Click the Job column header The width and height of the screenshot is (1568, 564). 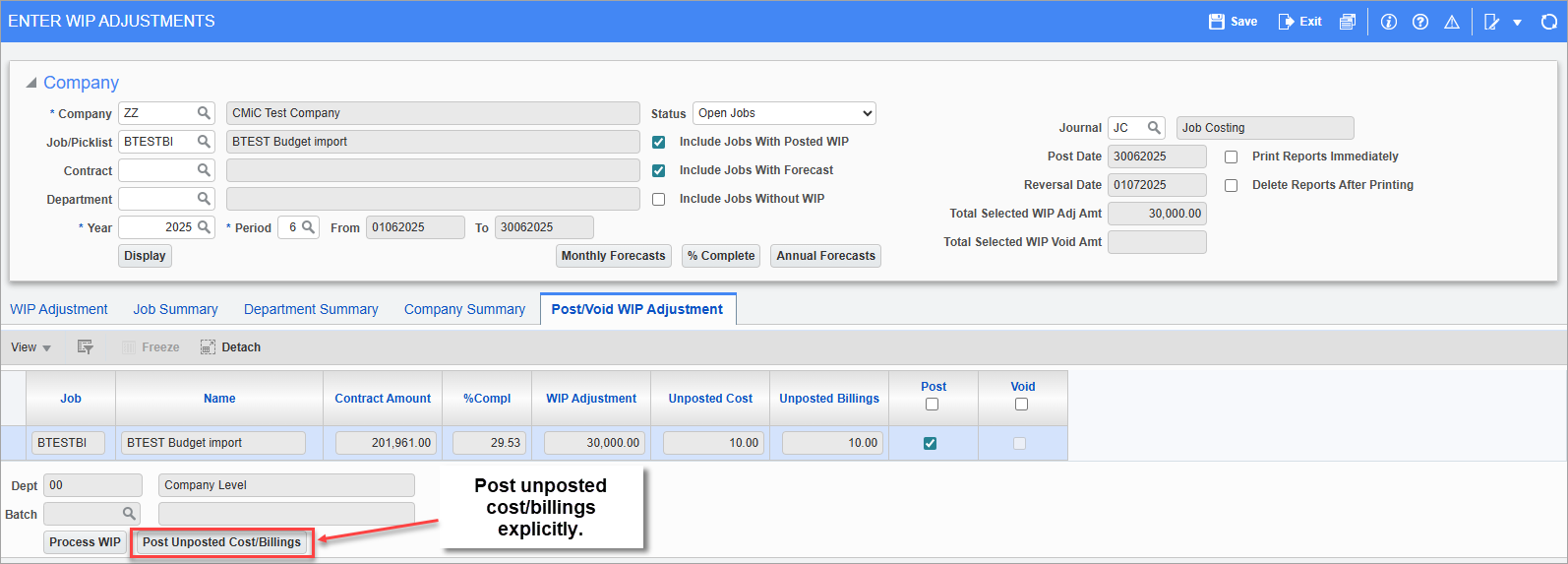pos(71,399)
